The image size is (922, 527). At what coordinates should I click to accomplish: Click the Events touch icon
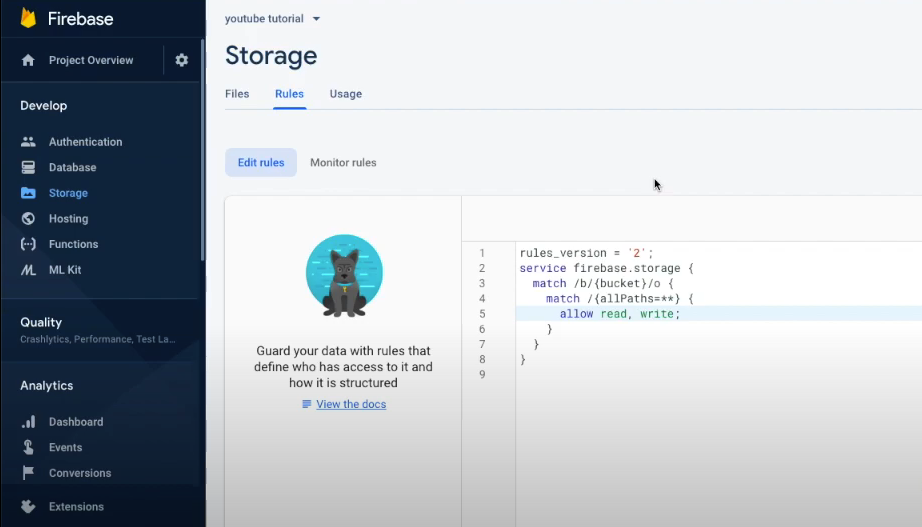pyautogui.click(x=28, y=448)
